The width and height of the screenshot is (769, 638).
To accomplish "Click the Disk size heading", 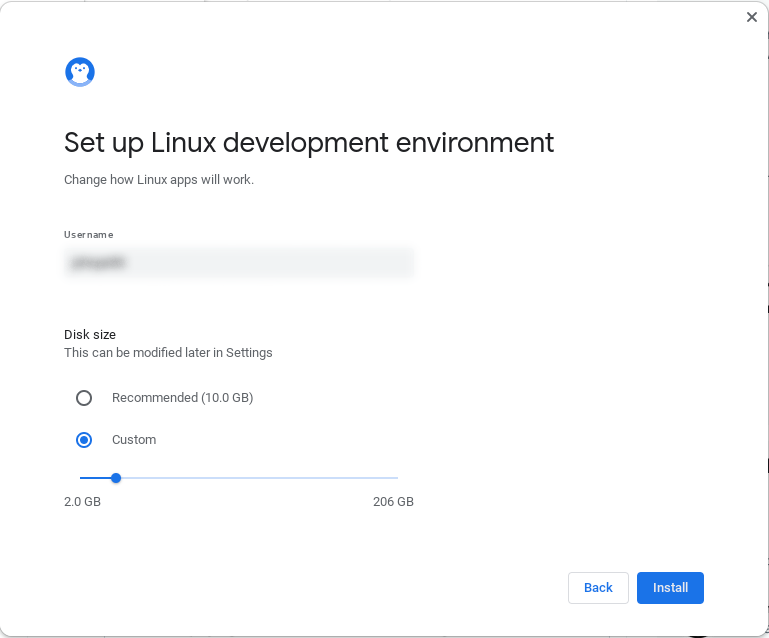I will click(90, 334).
